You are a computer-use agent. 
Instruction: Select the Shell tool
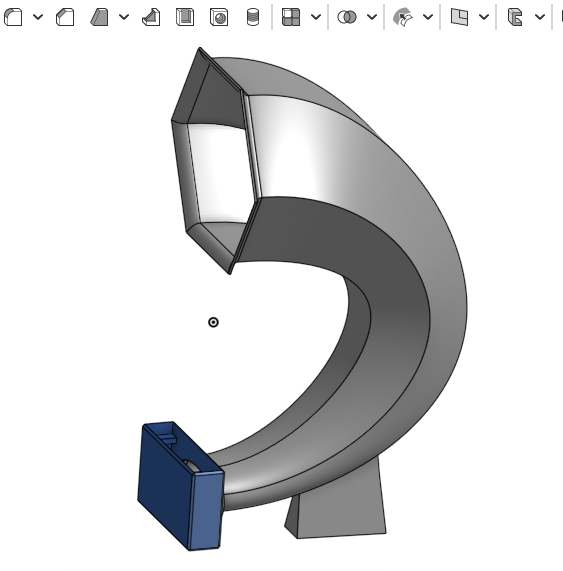(x=185, y=17)
